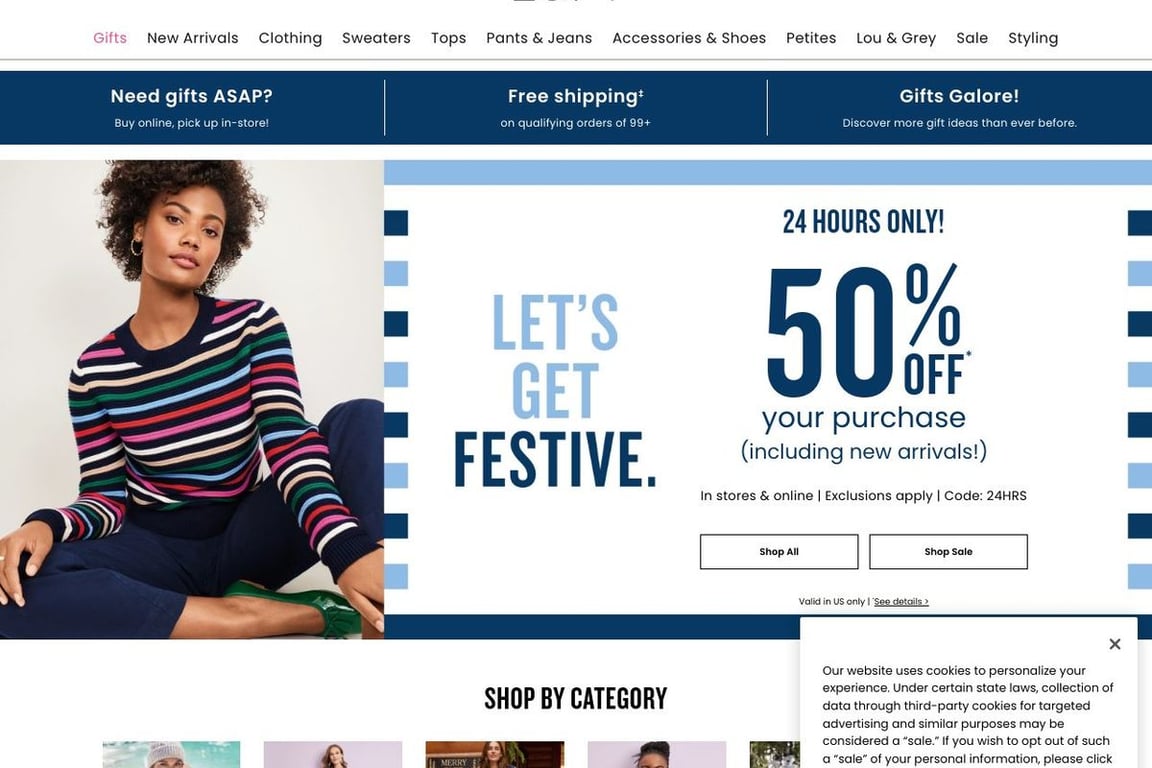Visit the Petites section

(811, 38)
